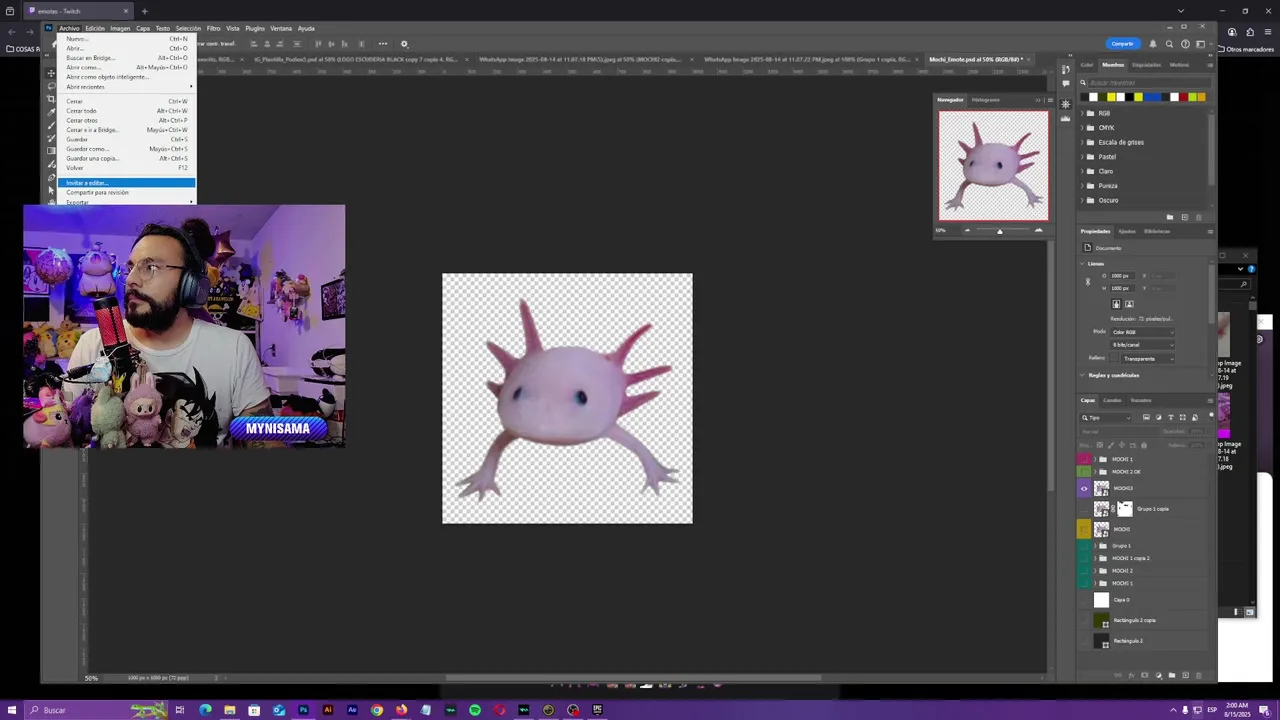Show the MOCHI 2 OK group

pyautogui.click(x=1084, y=472)
